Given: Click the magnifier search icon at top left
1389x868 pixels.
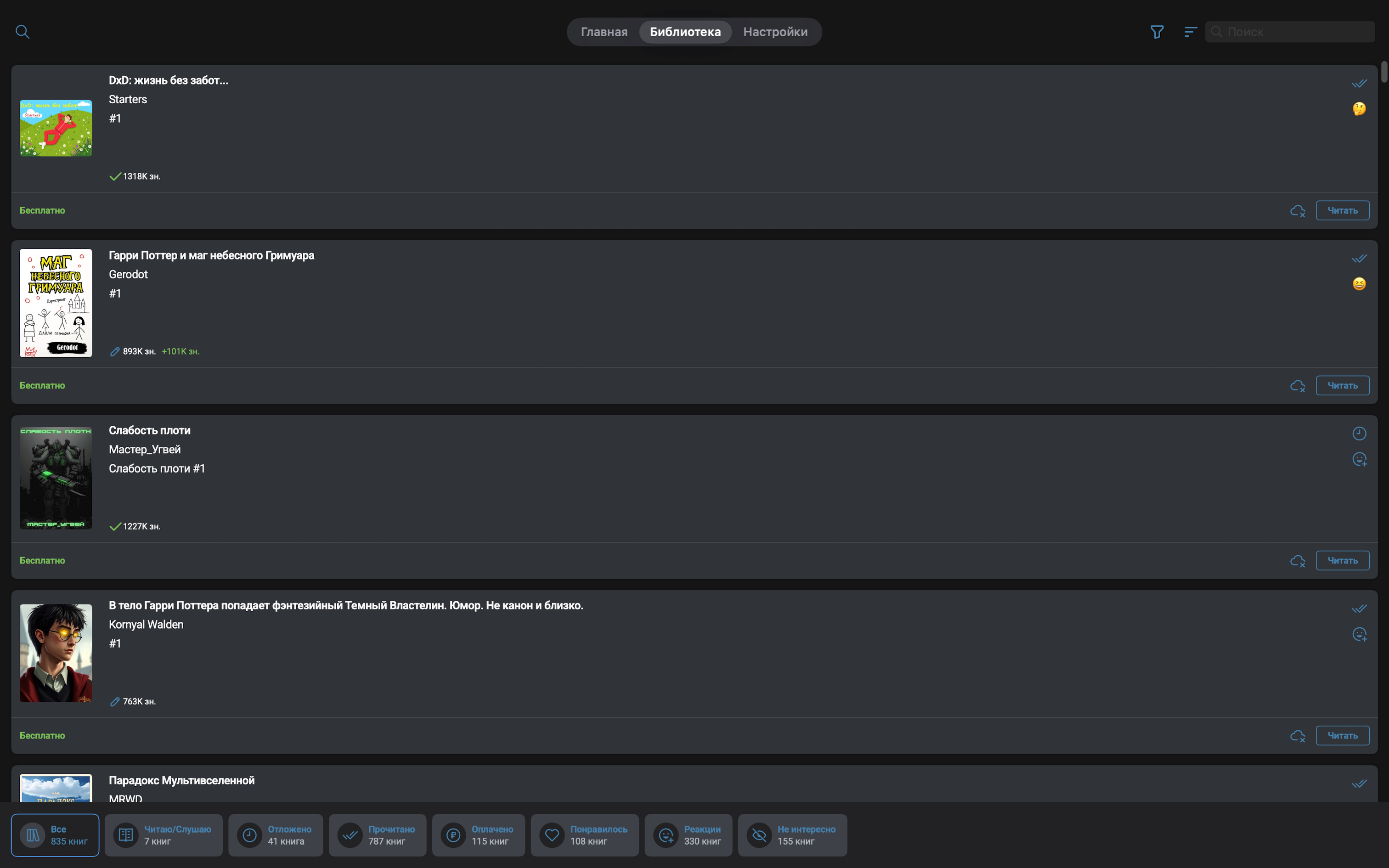Looking at the screenshot, I should tap(23, 32).
